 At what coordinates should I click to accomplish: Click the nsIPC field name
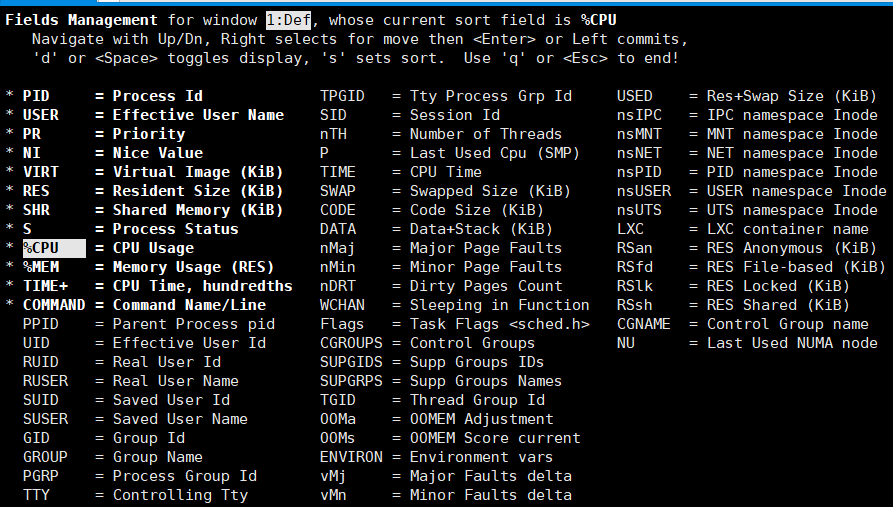coord(639,115)
